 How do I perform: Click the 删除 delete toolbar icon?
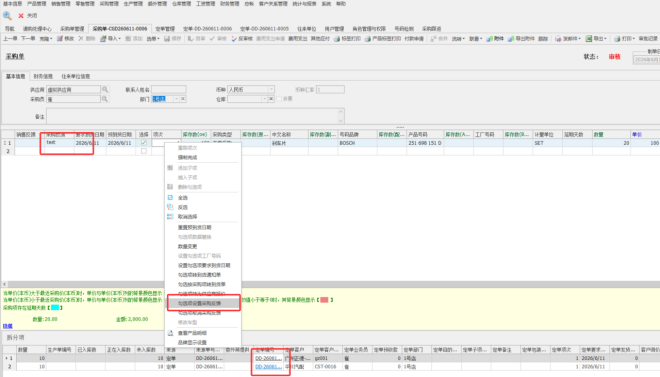click(x=81, y=38)
